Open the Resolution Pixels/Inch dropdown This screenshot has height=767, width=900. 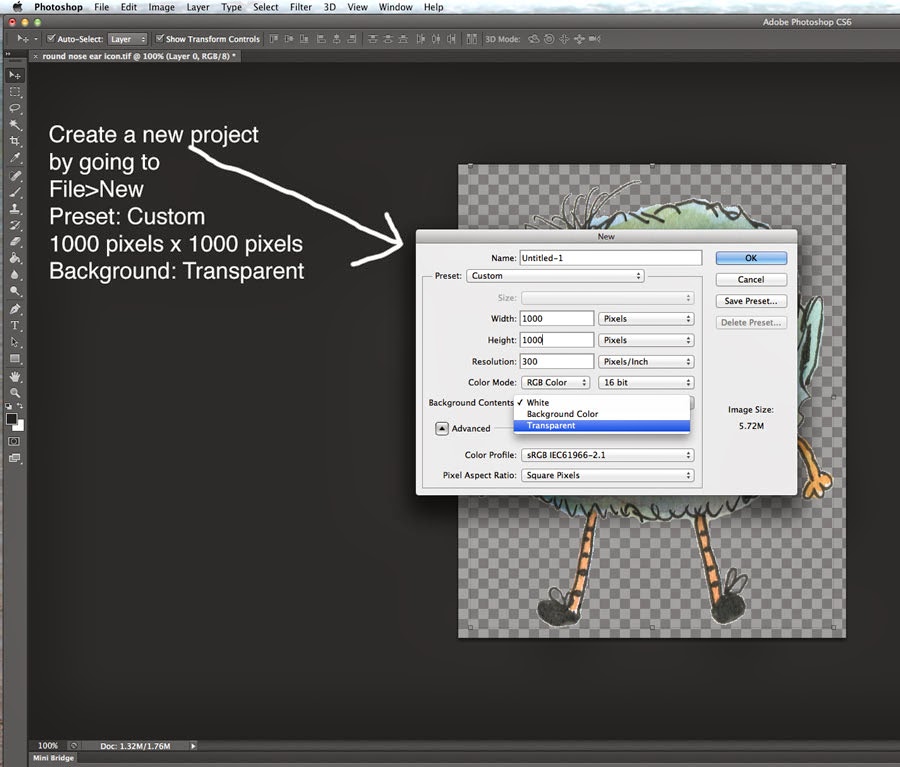click(x=646, y=362)
